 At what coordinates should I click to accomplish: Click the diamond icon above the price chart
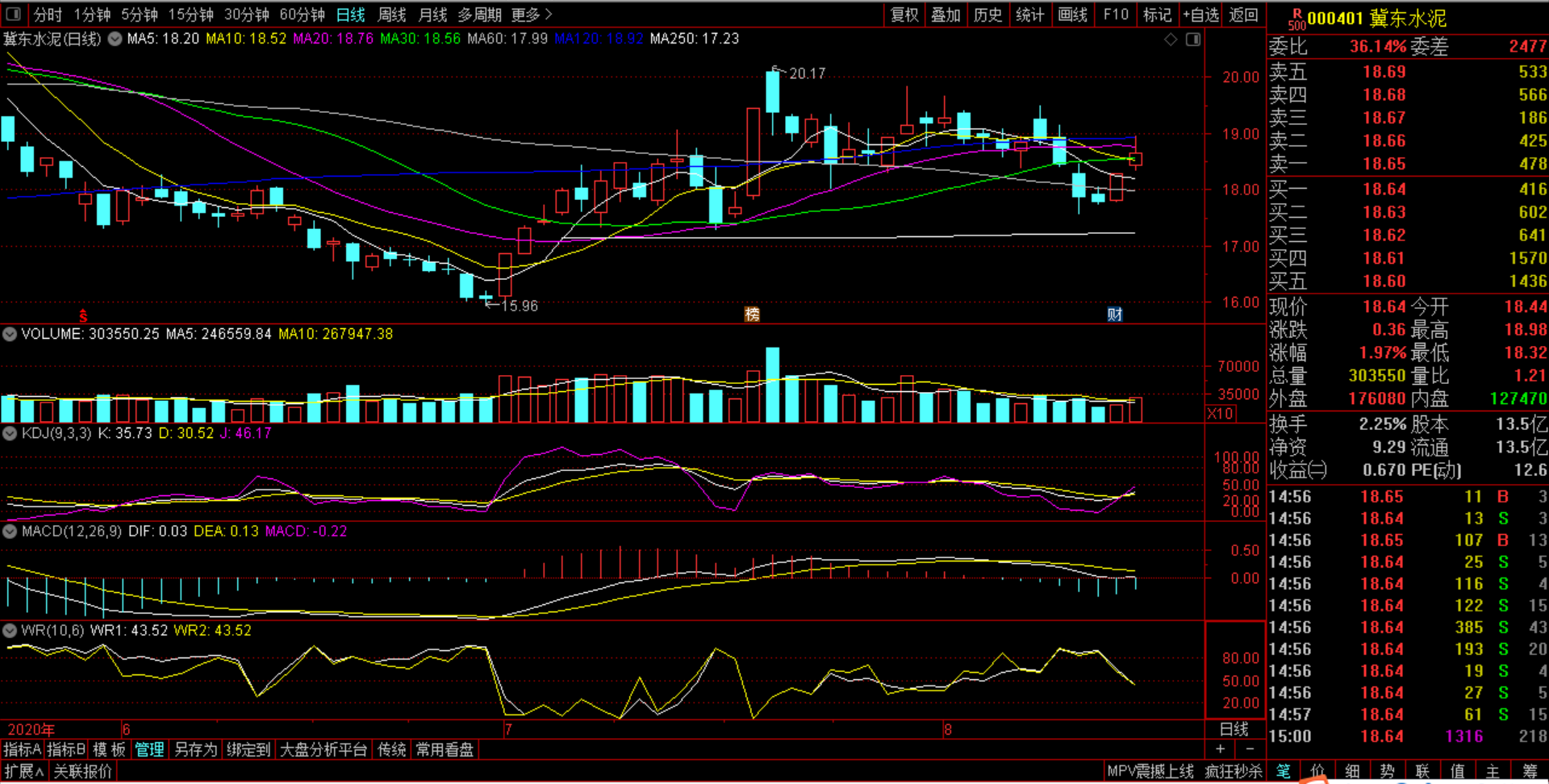1171,40
